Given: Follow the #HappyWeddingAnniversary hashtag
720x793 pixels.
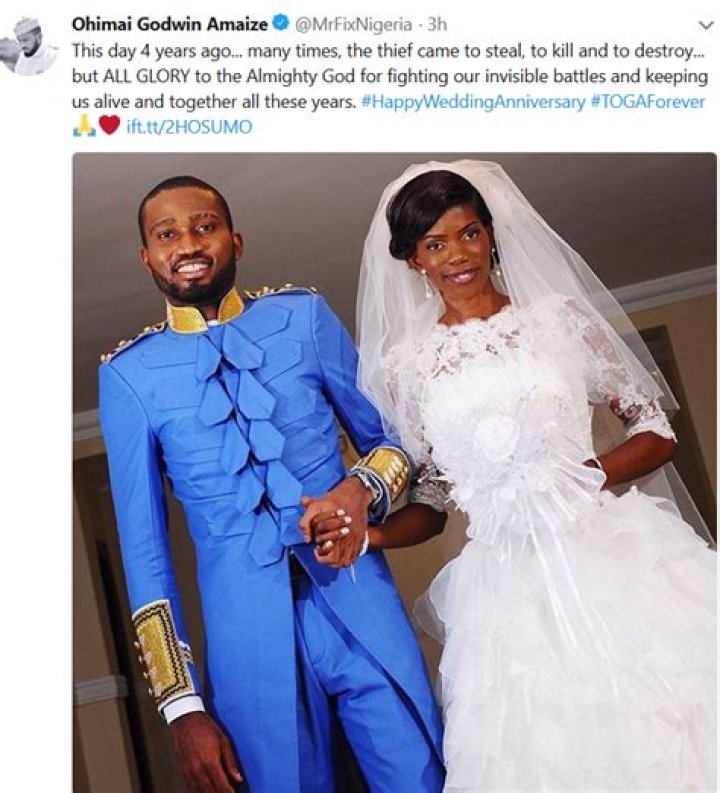Looking at the screenshot, I should [473, 102].
